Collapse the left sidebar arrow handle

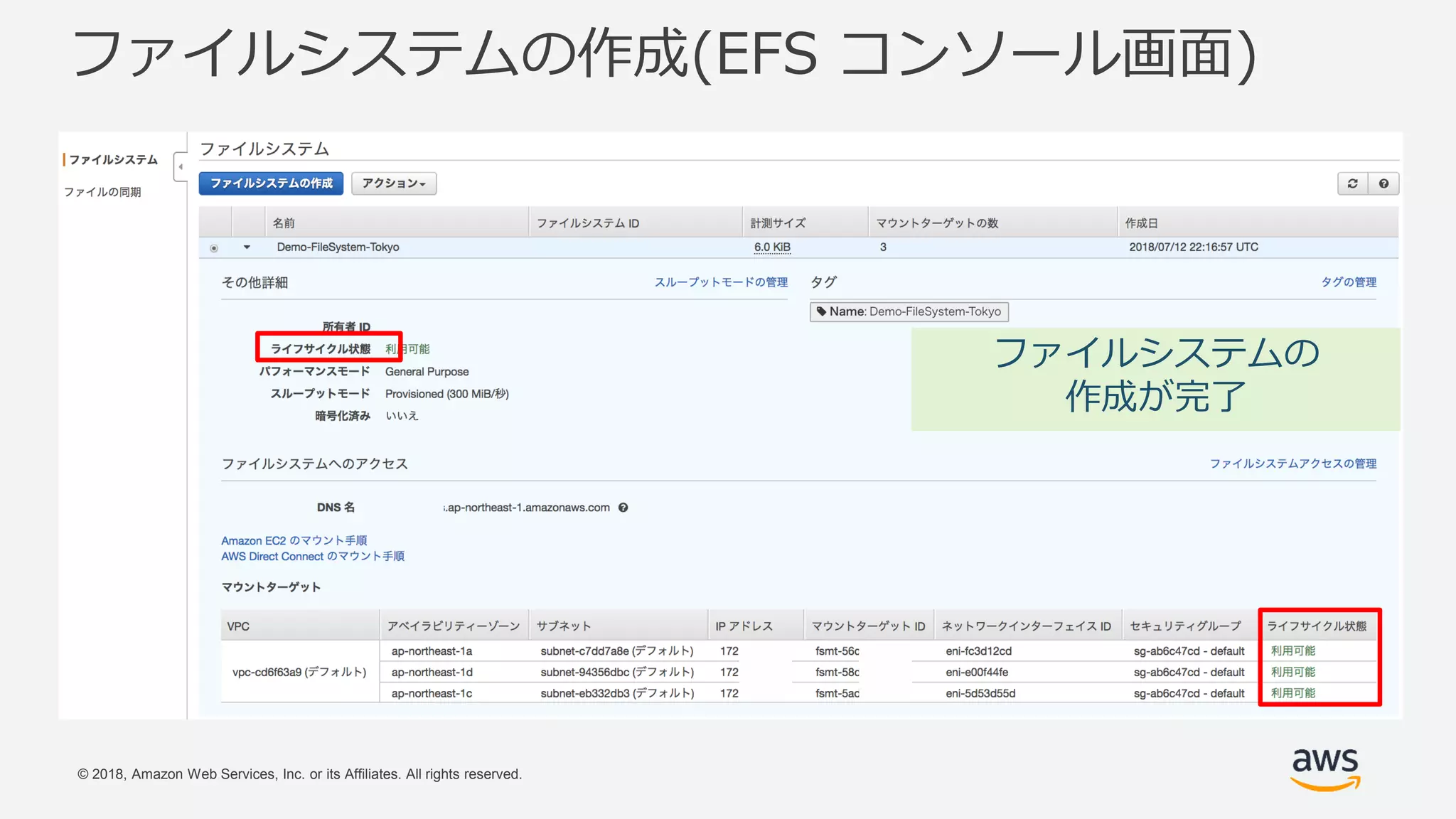pos(181,166)
